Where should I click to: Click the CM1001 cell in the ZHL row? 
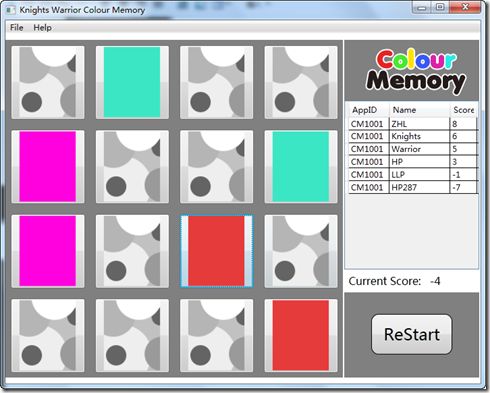pyautogui.click(x=369, y=124)
